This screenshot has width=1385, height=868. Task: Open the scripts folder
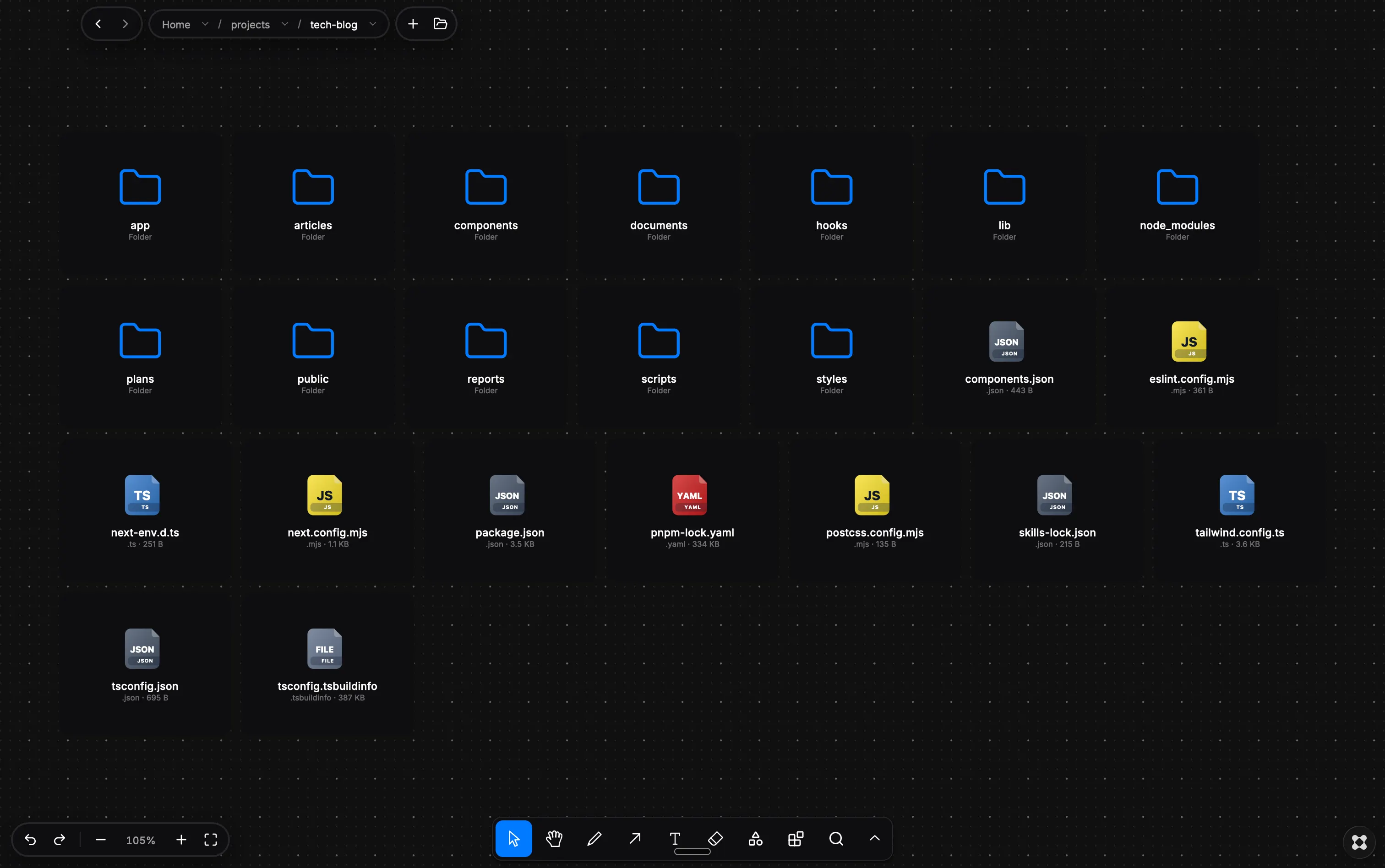coord(659,358)
